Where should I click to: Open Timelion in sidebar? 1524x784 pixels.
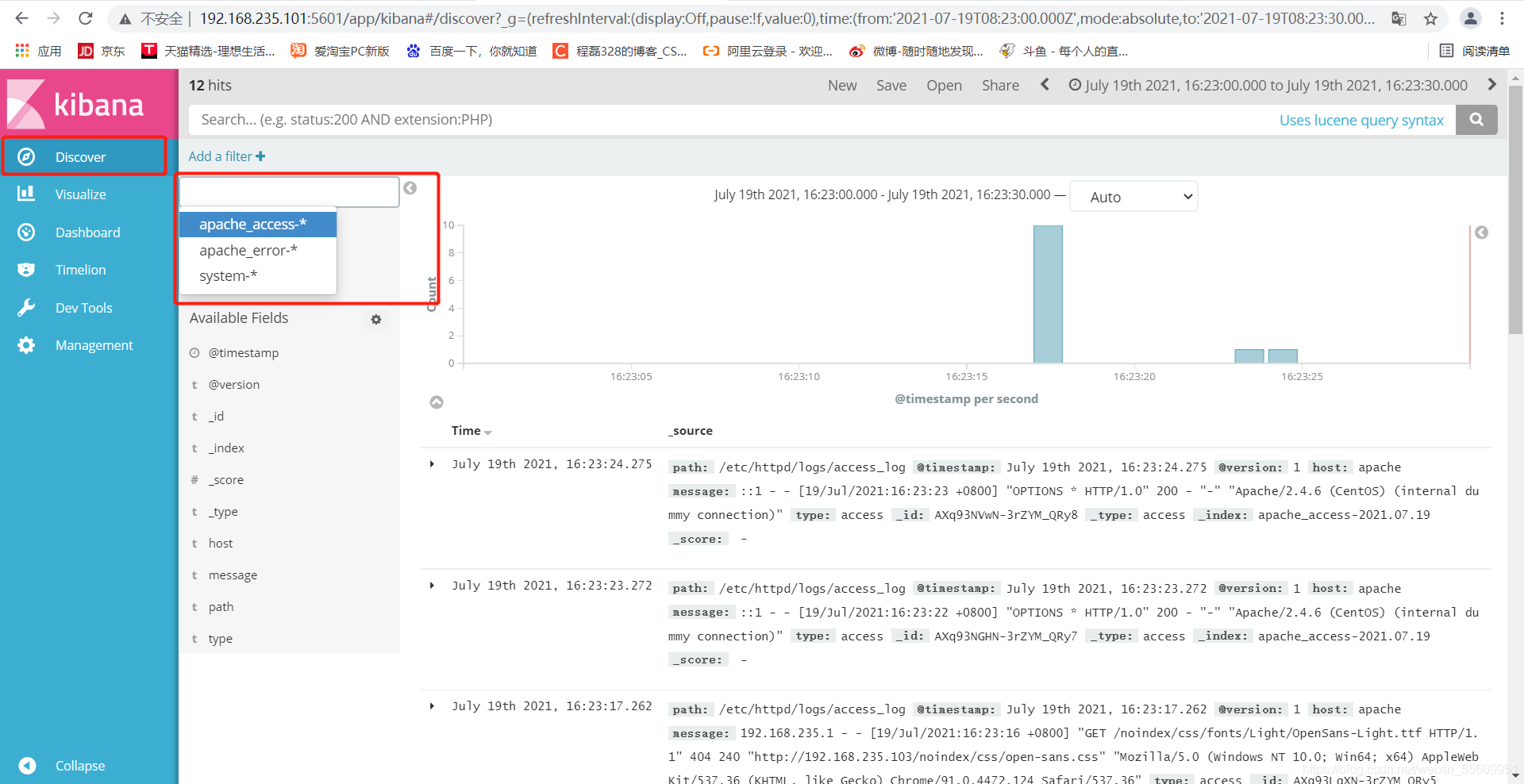coord(80,270)
